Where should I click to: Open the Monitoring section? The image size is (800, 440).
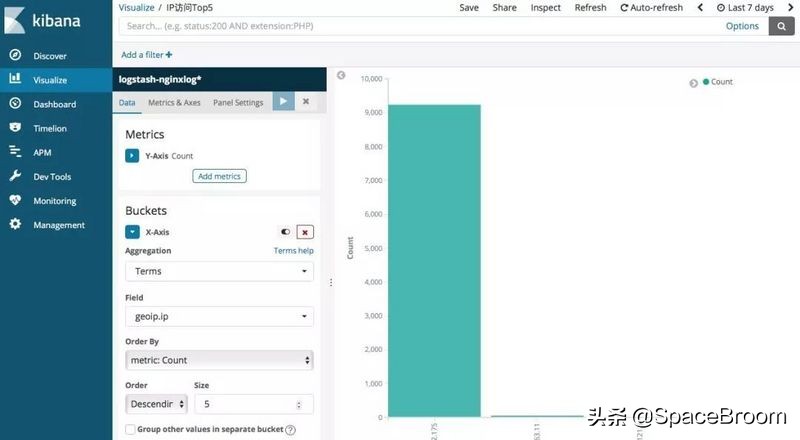coord(55,201)
